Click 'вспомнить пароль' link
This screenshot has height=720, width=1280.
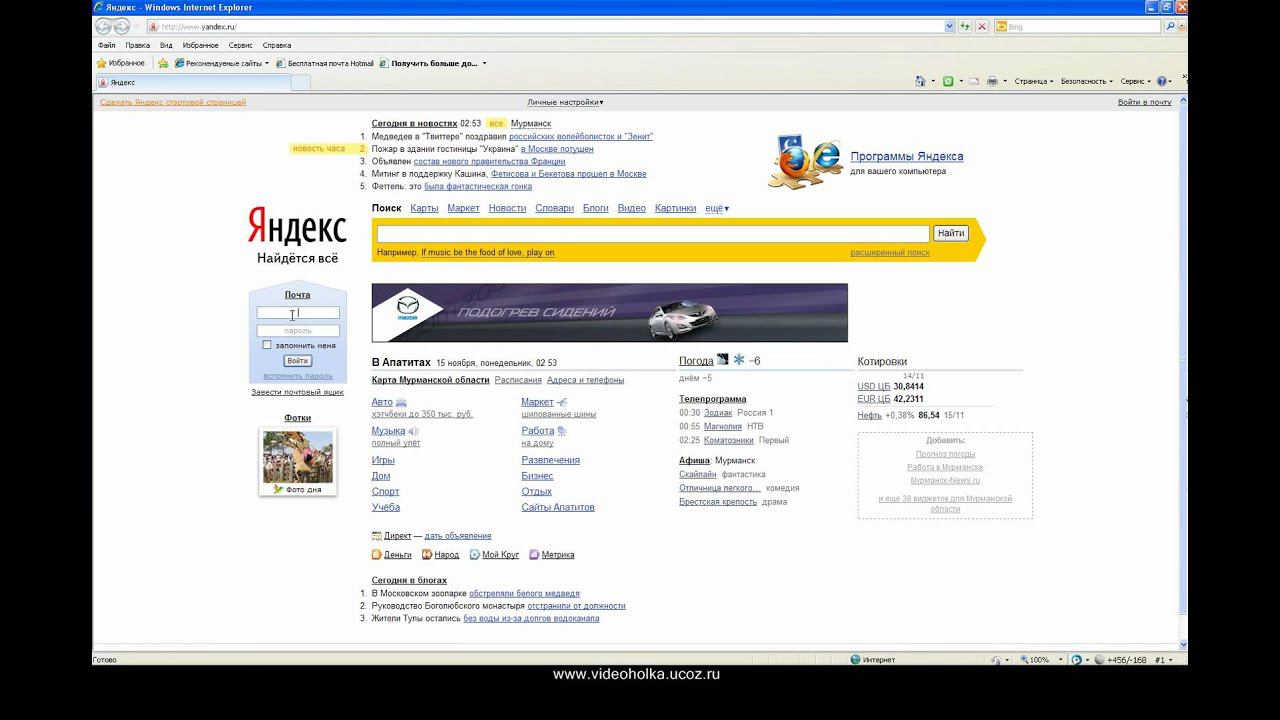tap(297, 376)
